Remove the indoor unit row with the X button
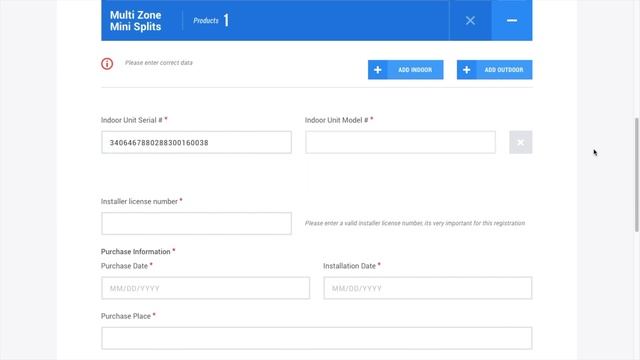Viewport: 640px width, 360px height. [x=520, y=142]
